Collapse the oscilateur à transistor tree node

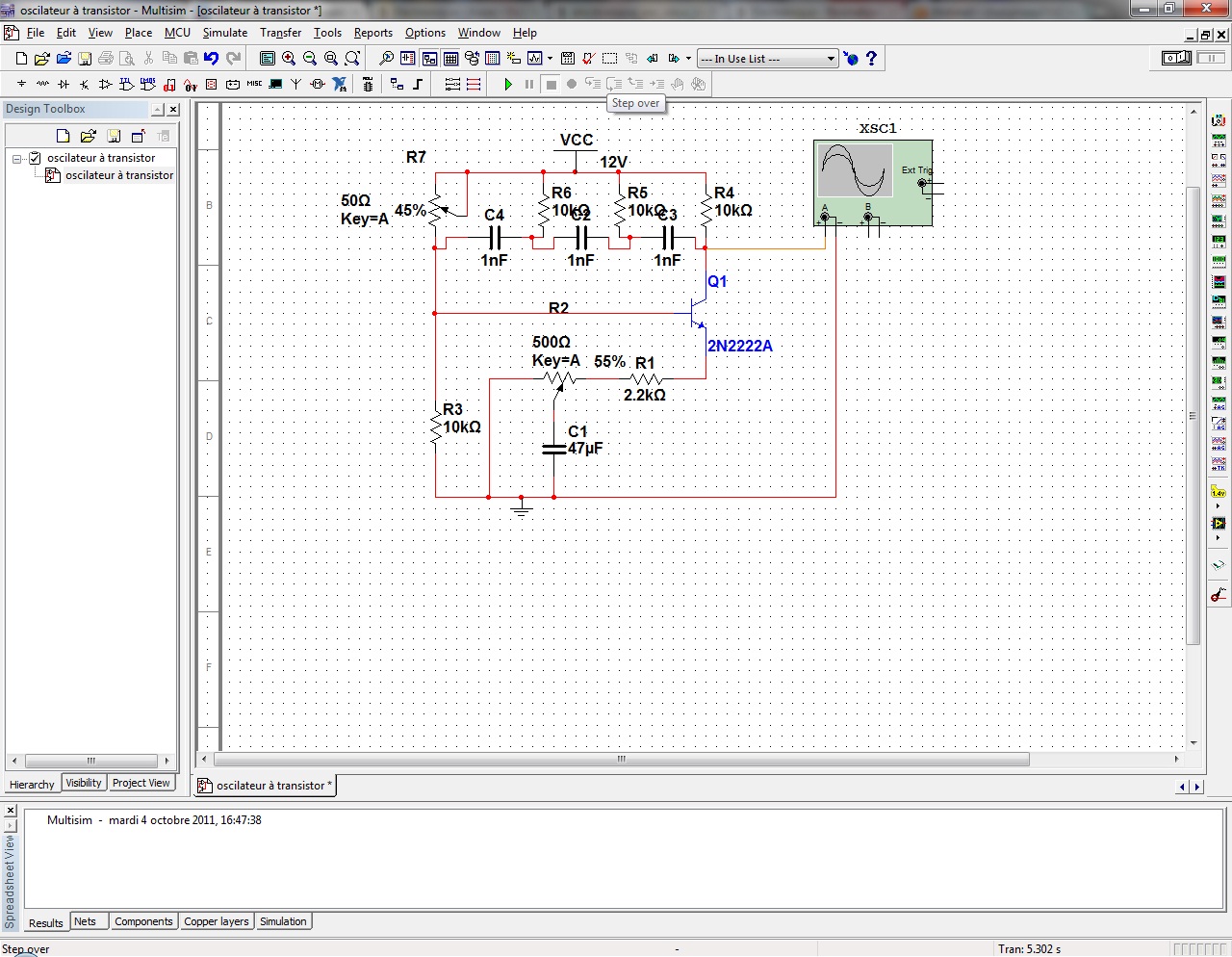pos(17,158)
